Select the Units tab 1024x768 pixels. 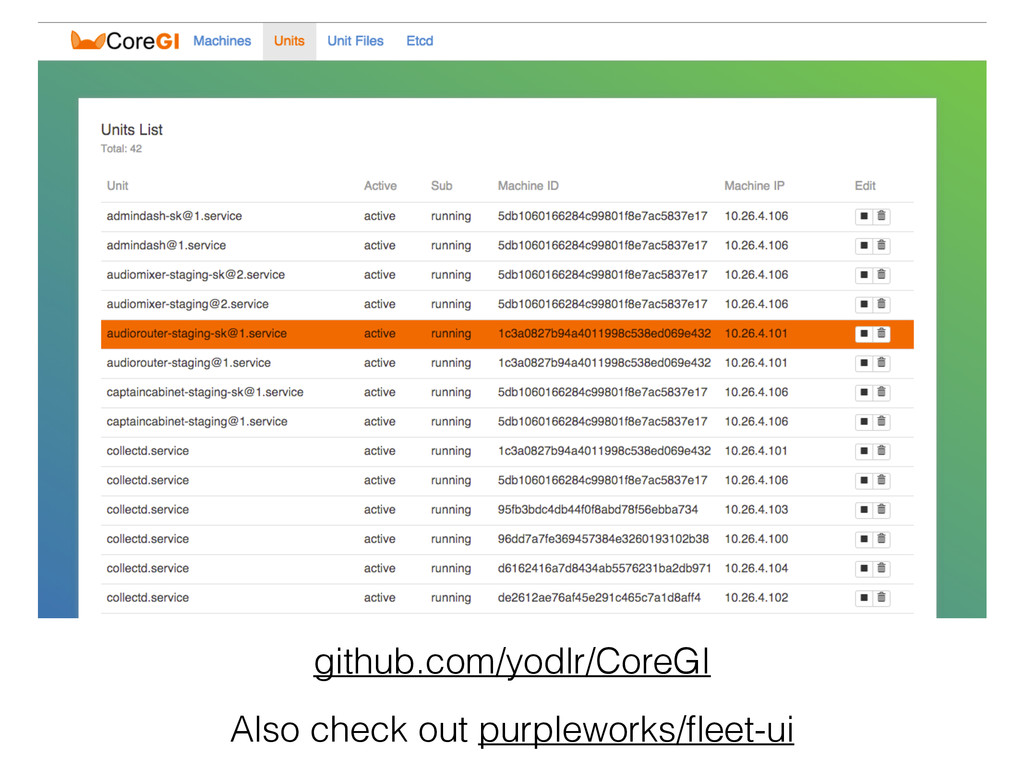[289, 40]
